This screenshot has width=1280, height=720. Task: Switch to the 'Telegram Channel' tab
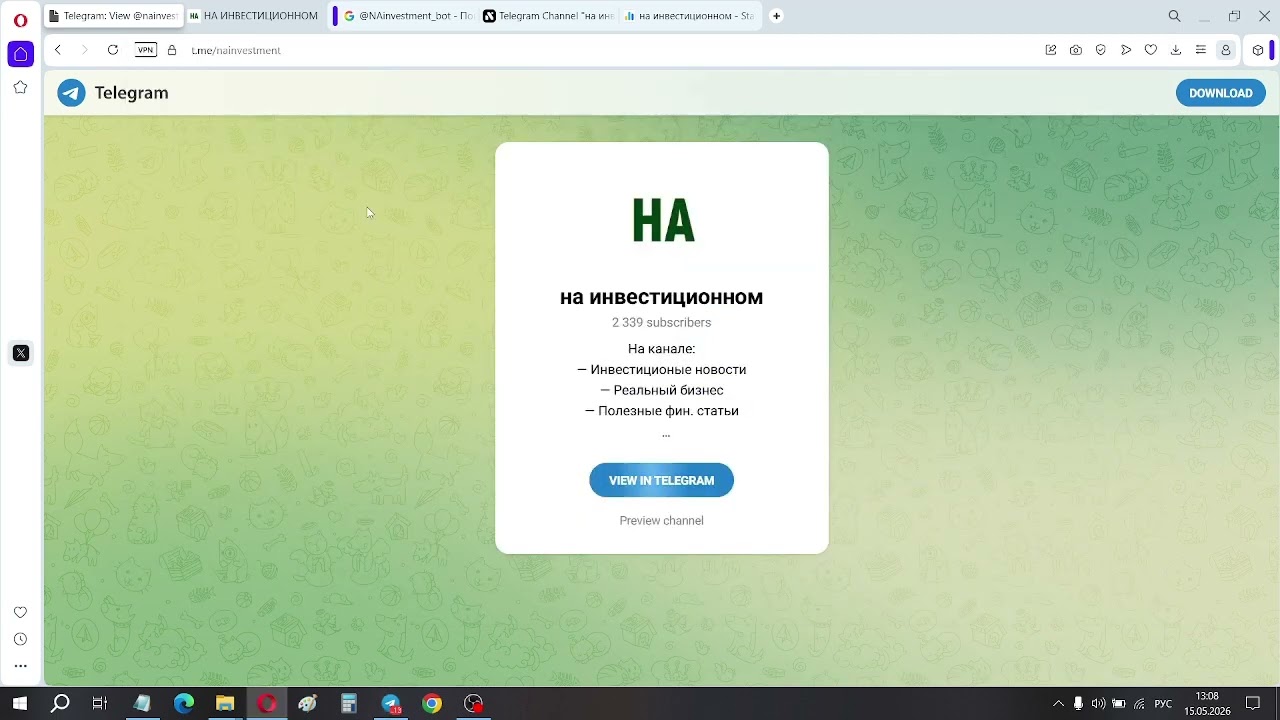548,16
